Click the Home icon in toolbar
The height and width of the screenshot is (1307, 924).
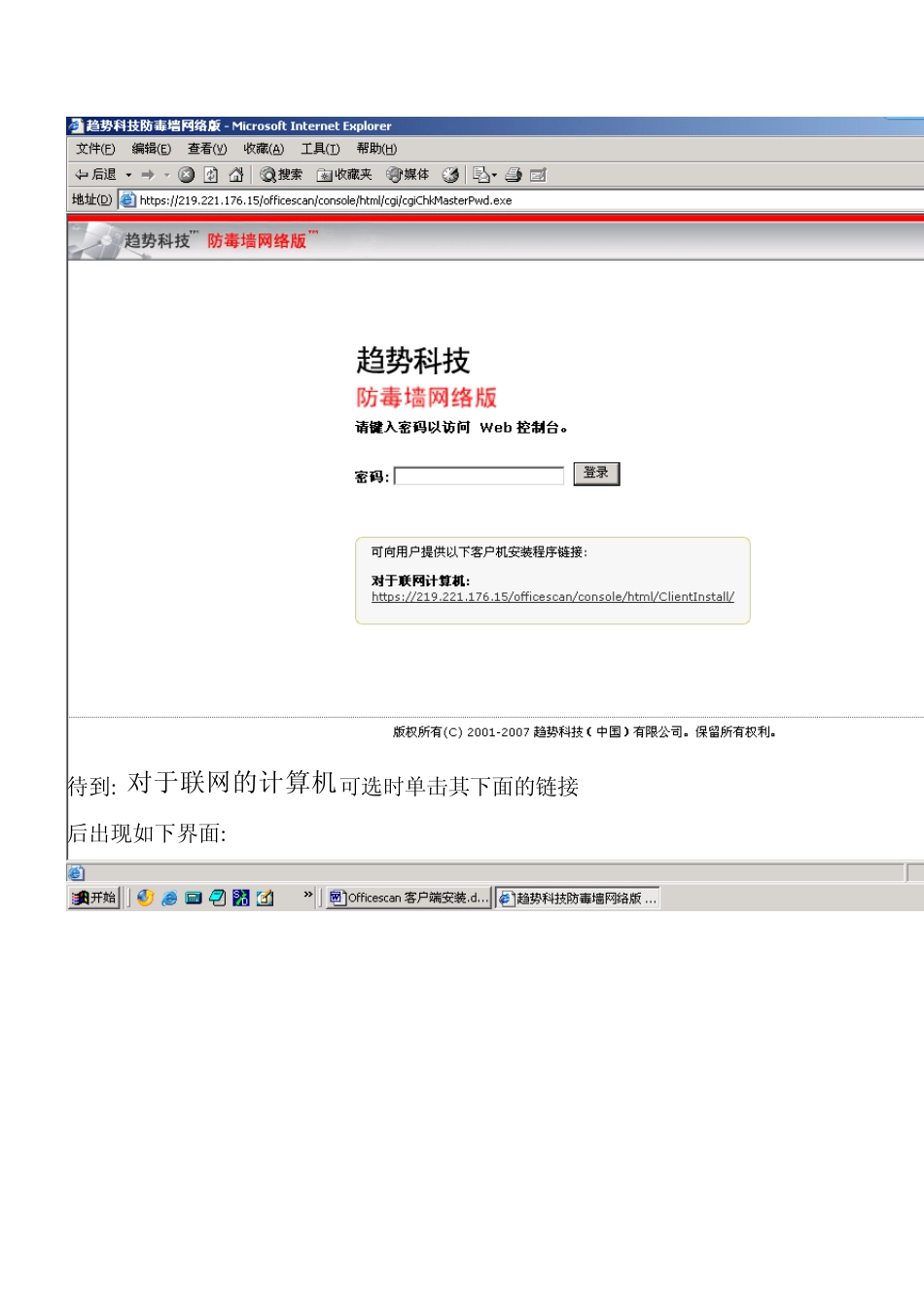(235, 175)
